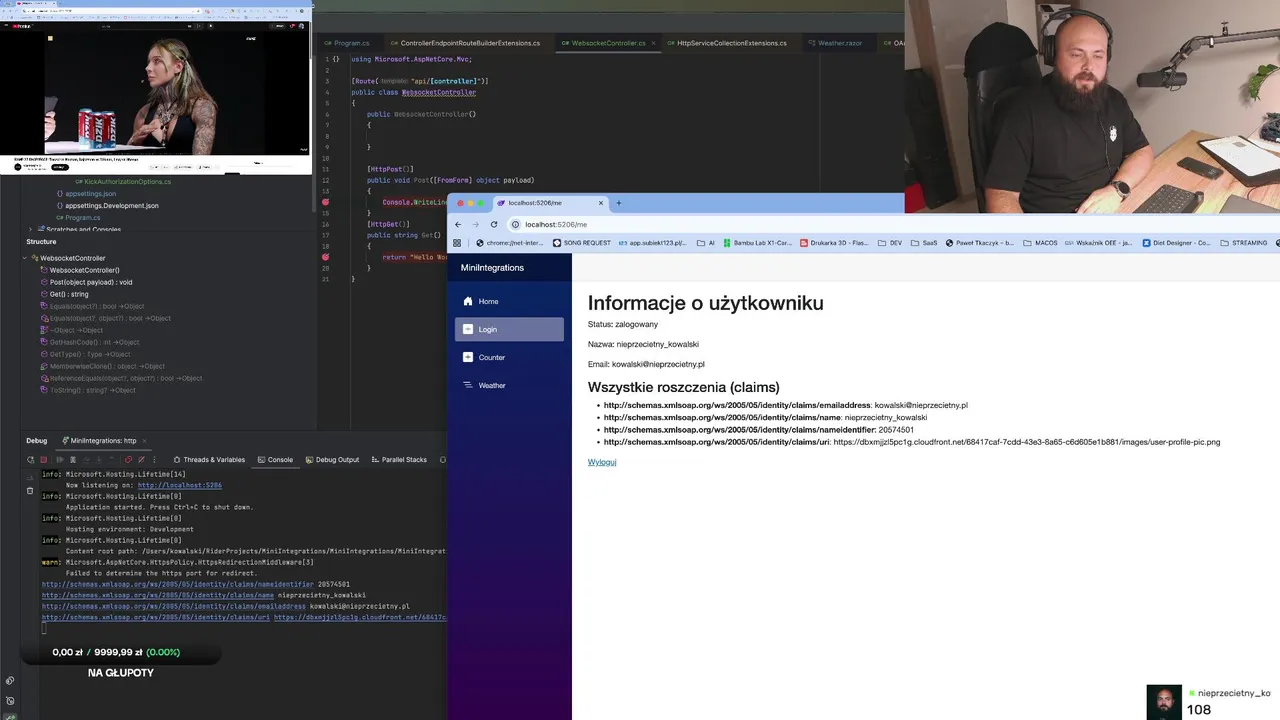Screen dimensions: 1280x720
Task: Expand Scratches and Consoles tree node
Action: tap(30, 229)
